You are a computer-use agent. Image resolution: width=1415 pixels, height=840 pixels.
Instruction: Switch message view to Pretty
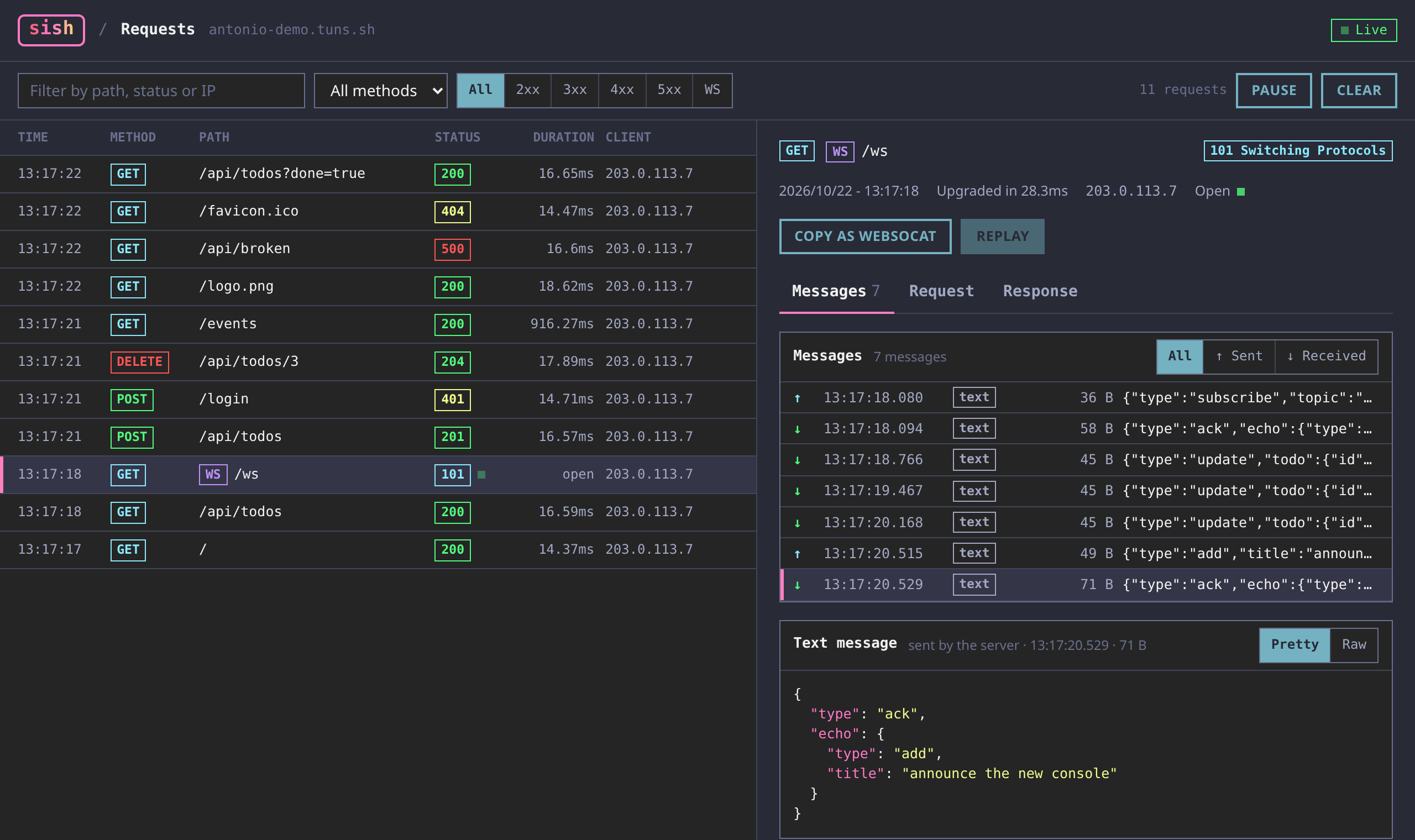click(1295, 645)
